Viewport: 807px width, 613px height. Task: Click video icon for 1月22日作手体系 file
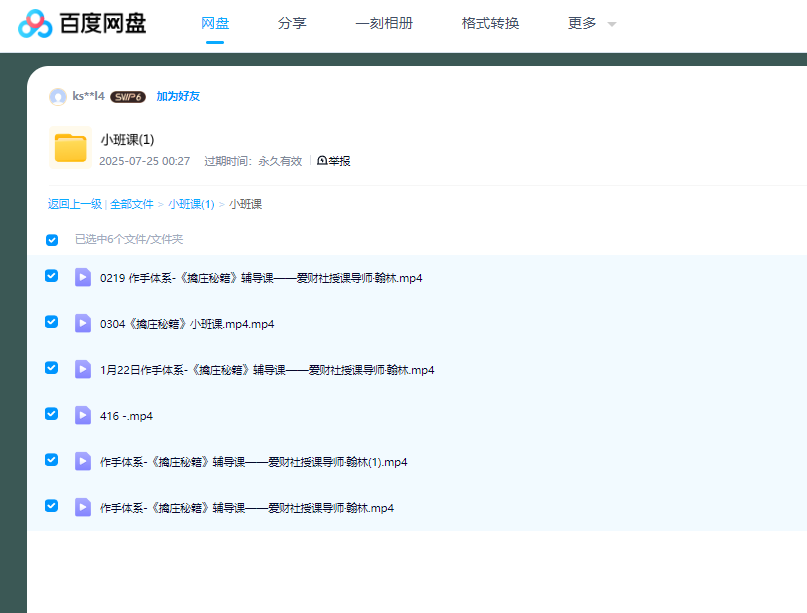(83, 369)
